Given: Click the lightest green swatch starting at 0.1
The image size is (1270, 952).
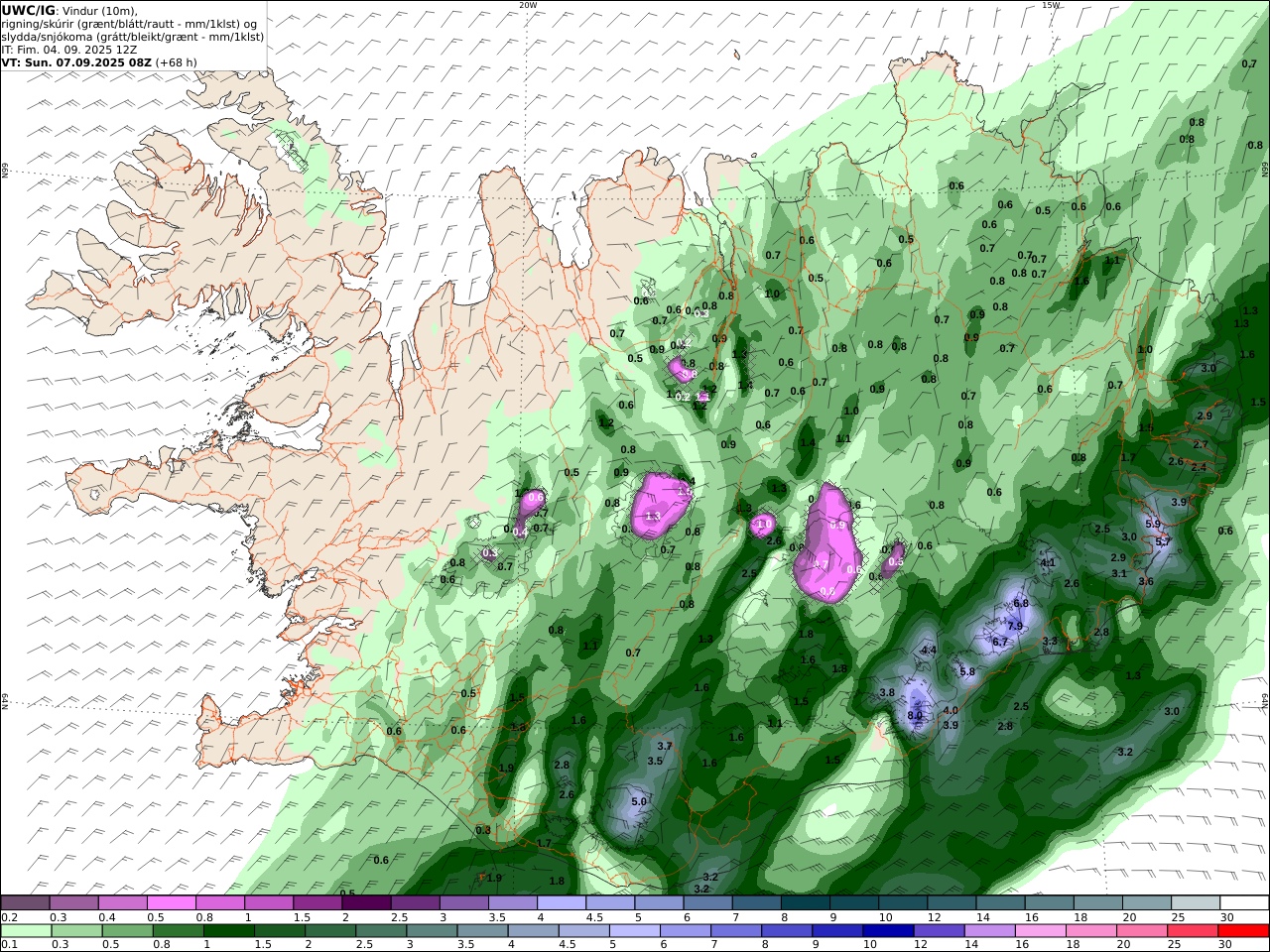Looking at the screenshot, I should 26,931.
